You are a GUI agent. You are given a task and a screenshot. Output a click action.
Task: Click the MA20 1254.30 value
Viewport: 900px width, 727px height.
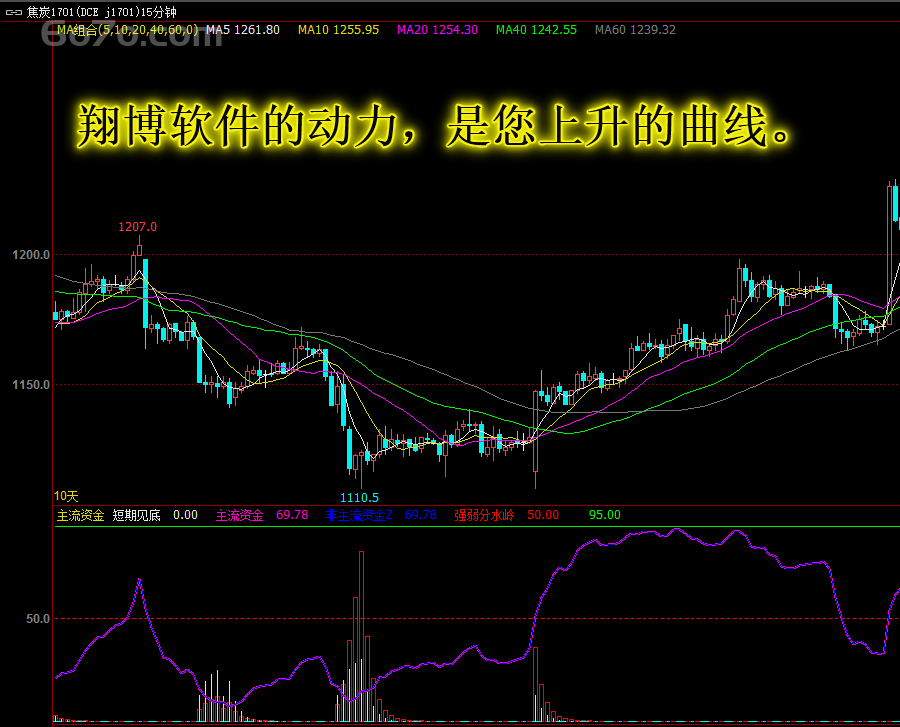point(437,30)
